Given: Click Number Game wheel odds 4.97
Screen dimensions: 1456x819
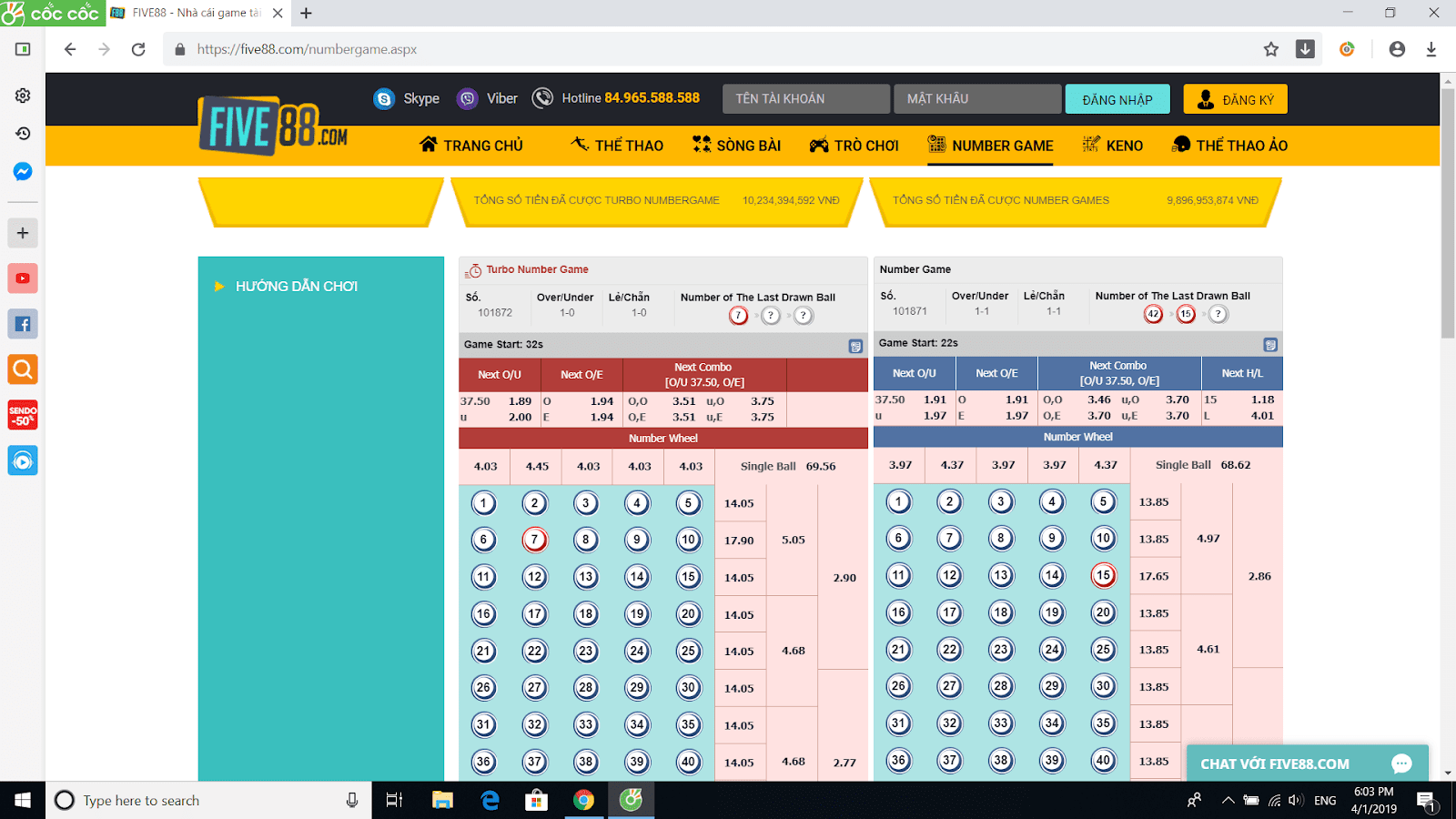Looking at the screenshot, I should (1208, 539).
